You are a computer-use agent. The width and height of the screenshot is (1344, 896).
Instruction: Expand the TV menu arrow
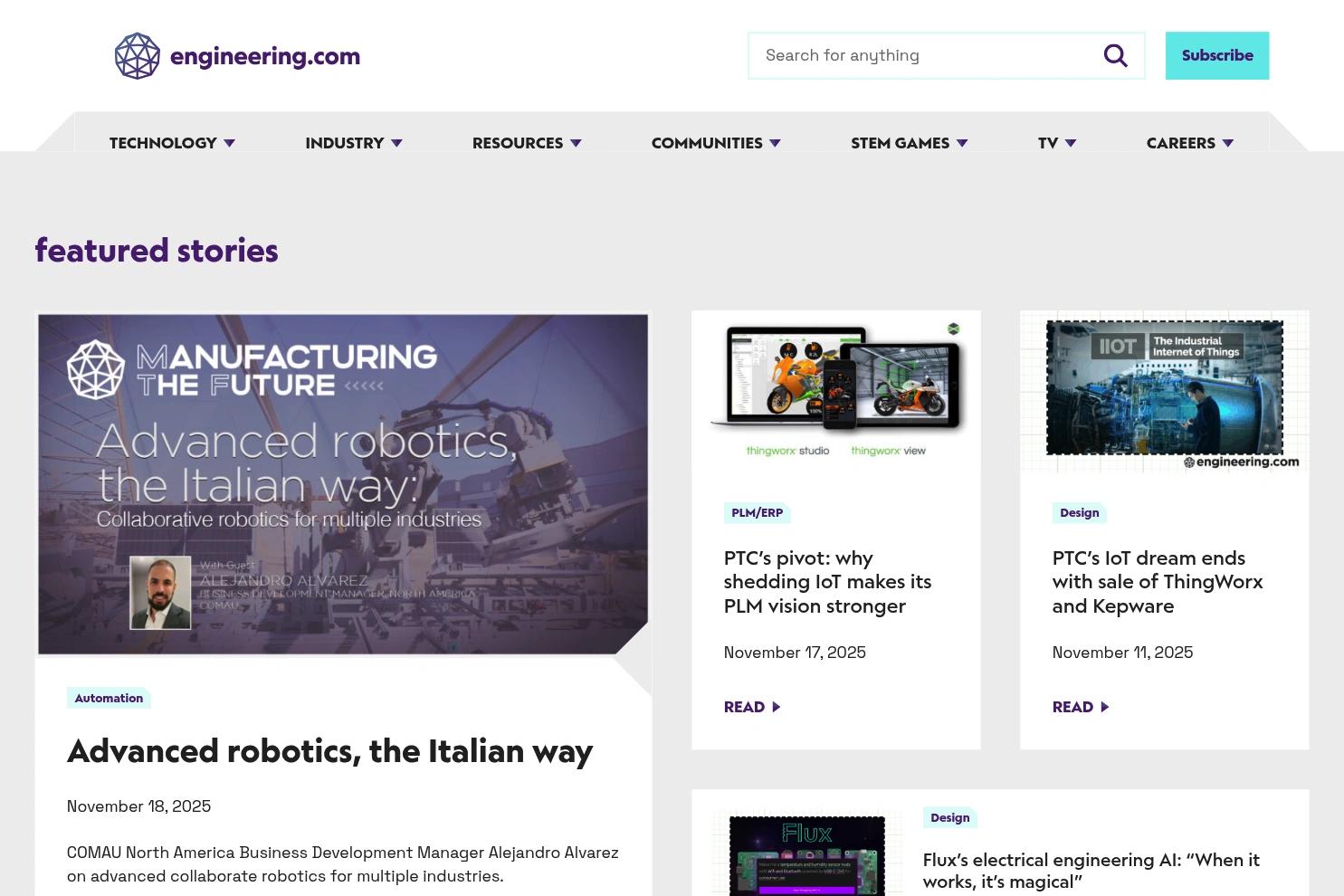pyautogui.click(x=1071, y=143)
